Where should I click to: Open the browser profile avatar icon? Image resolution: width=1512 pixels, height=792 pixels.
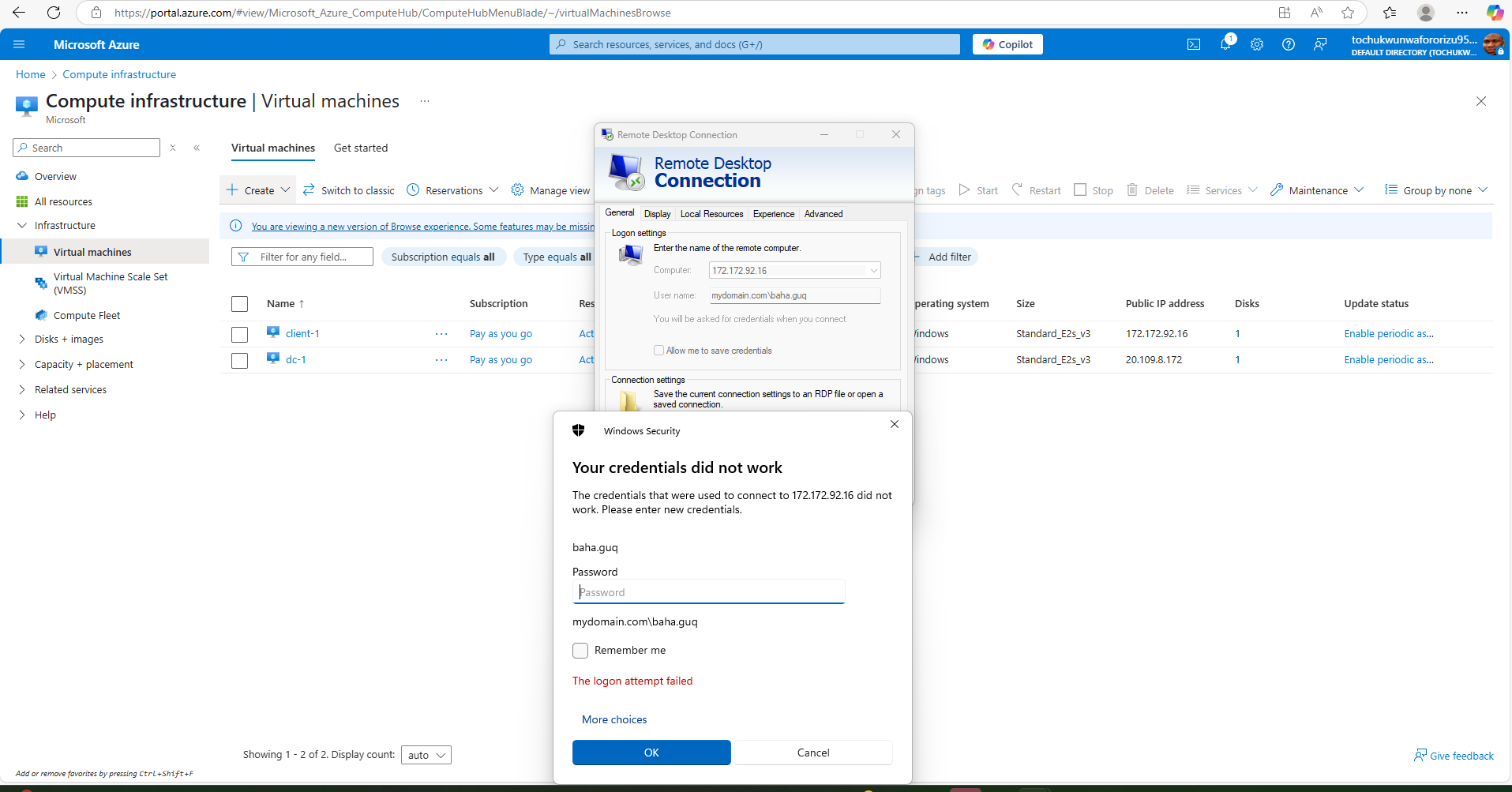(x=1426, y=13)
